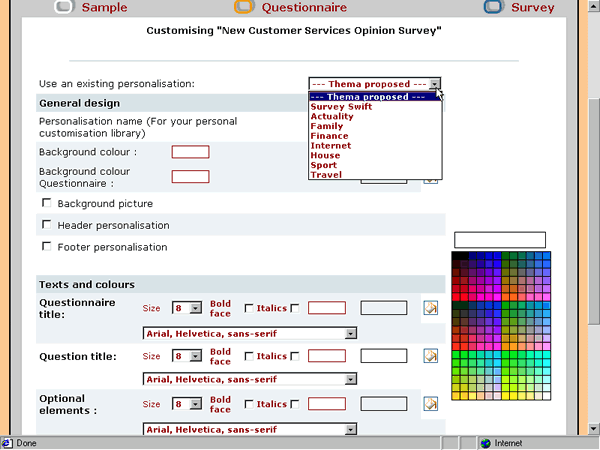Click the Done page icon in status bar

tap(7, 443)
